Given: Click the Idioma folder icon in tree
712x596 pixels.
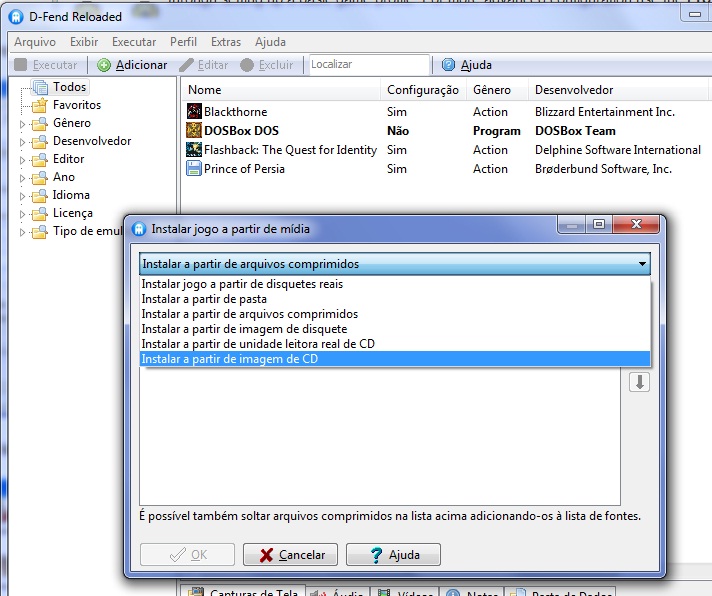Looking at the screenshot, I should [40, 195].
